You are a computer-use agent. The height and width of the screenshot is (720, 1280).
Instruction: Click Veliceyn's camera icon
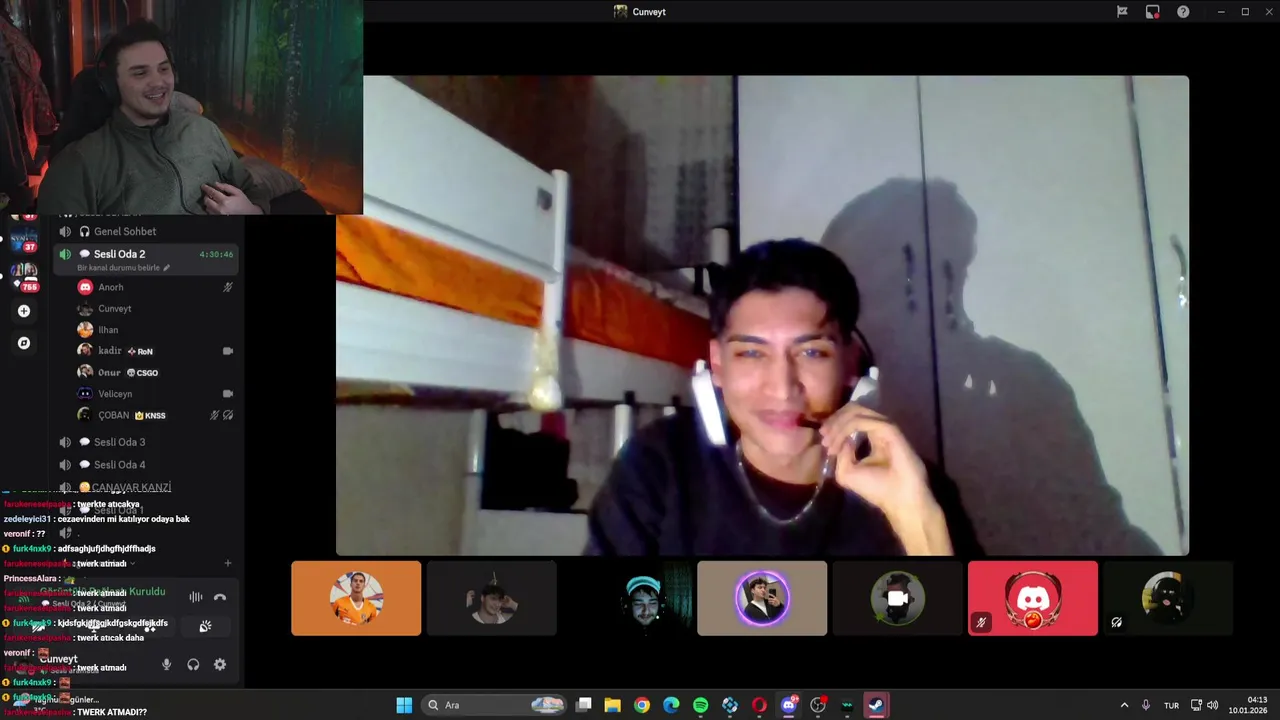pyautogui.click(x=228, y=394)
